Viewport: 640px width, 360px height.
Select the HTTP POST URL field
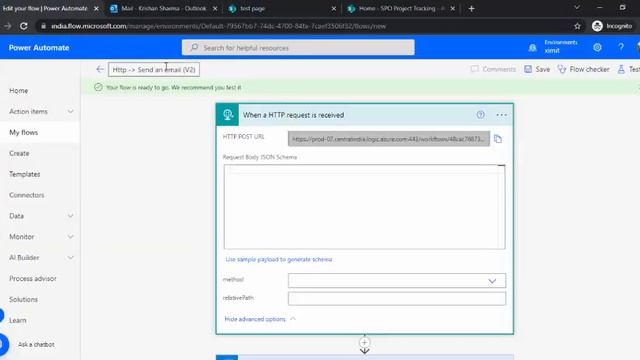pyautogui.click(x=389, y=139)
